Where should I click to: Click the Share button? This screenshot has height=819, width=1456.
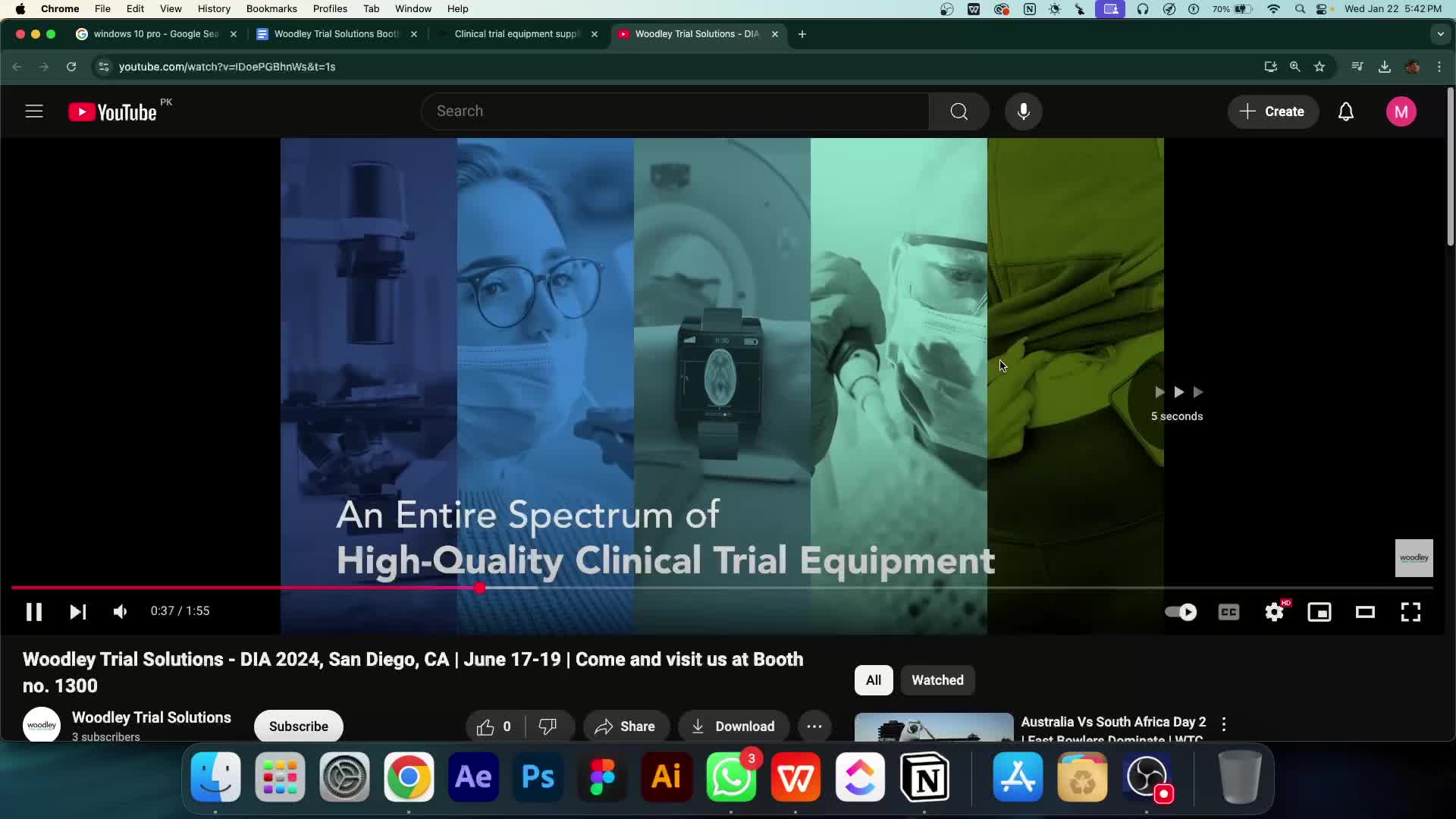point(626,726)
